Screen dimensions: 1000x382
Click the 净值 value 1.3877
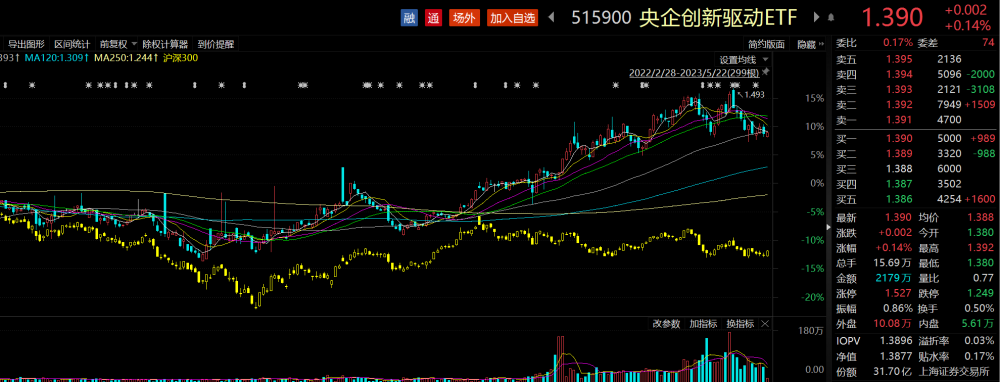895,357
